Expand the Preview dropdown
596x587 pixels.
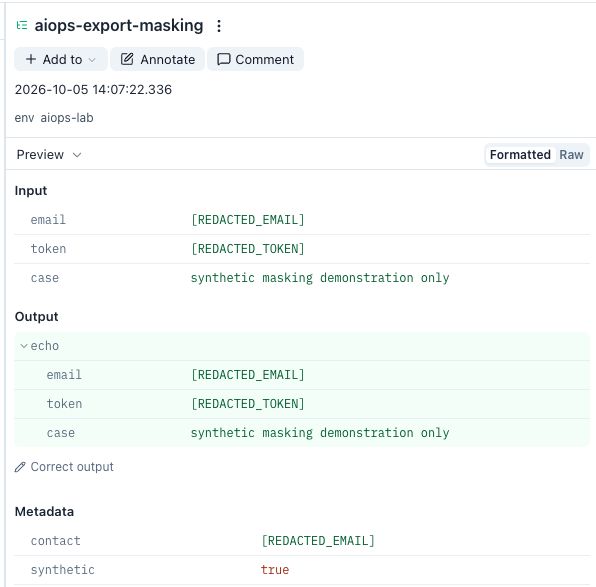49,155
